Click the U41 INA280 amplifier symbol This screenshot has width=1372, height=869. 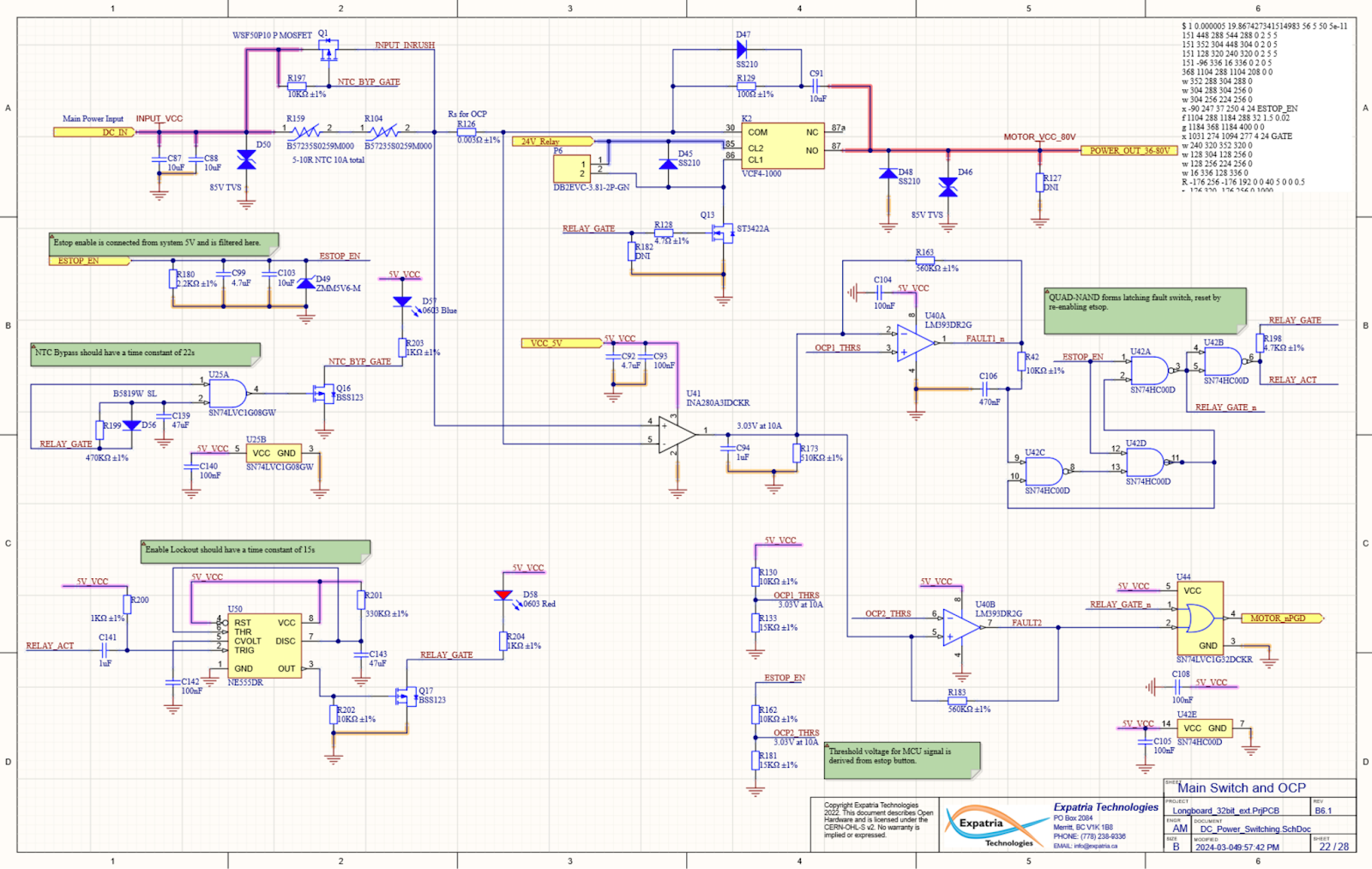[x=677, y=434]
